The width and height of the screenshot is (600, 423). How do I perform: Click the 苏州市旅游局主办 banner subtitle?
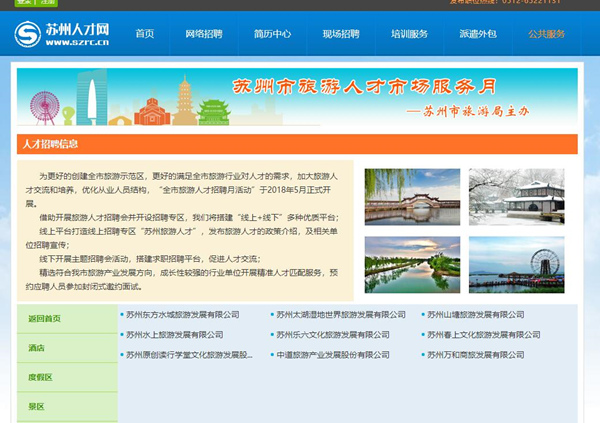468,111
